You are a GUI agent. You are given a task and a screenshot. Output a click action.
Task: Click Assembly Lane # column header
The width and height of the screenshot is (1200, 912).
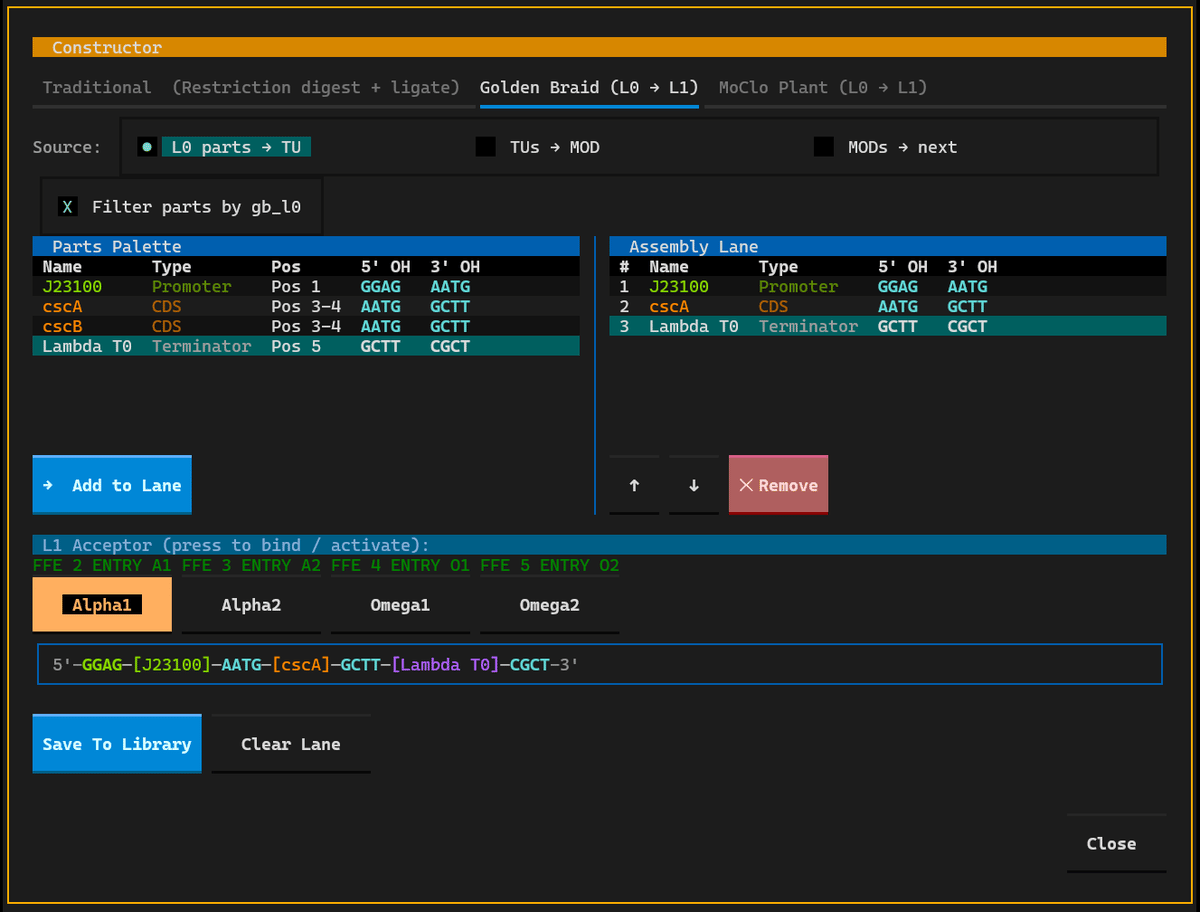pos(624,267)
